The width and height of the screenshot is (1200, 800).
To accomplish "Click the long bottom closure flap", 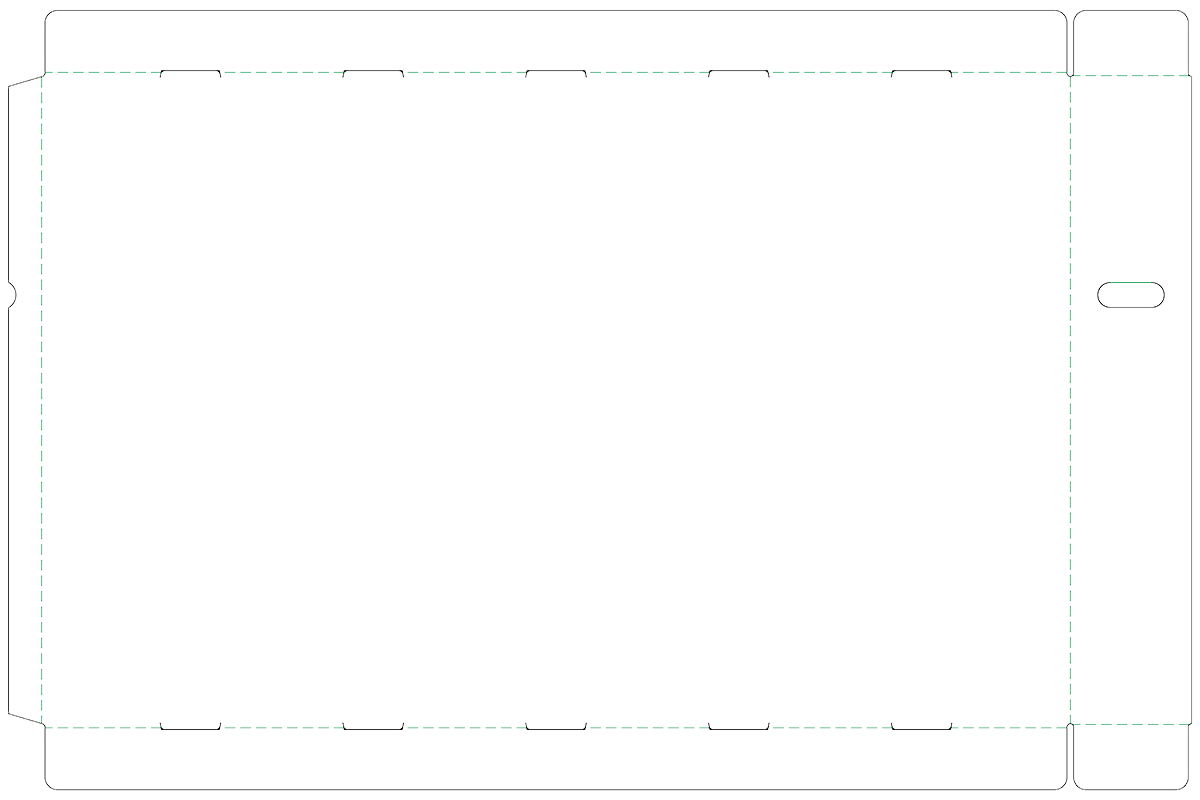I will [555, 759].
